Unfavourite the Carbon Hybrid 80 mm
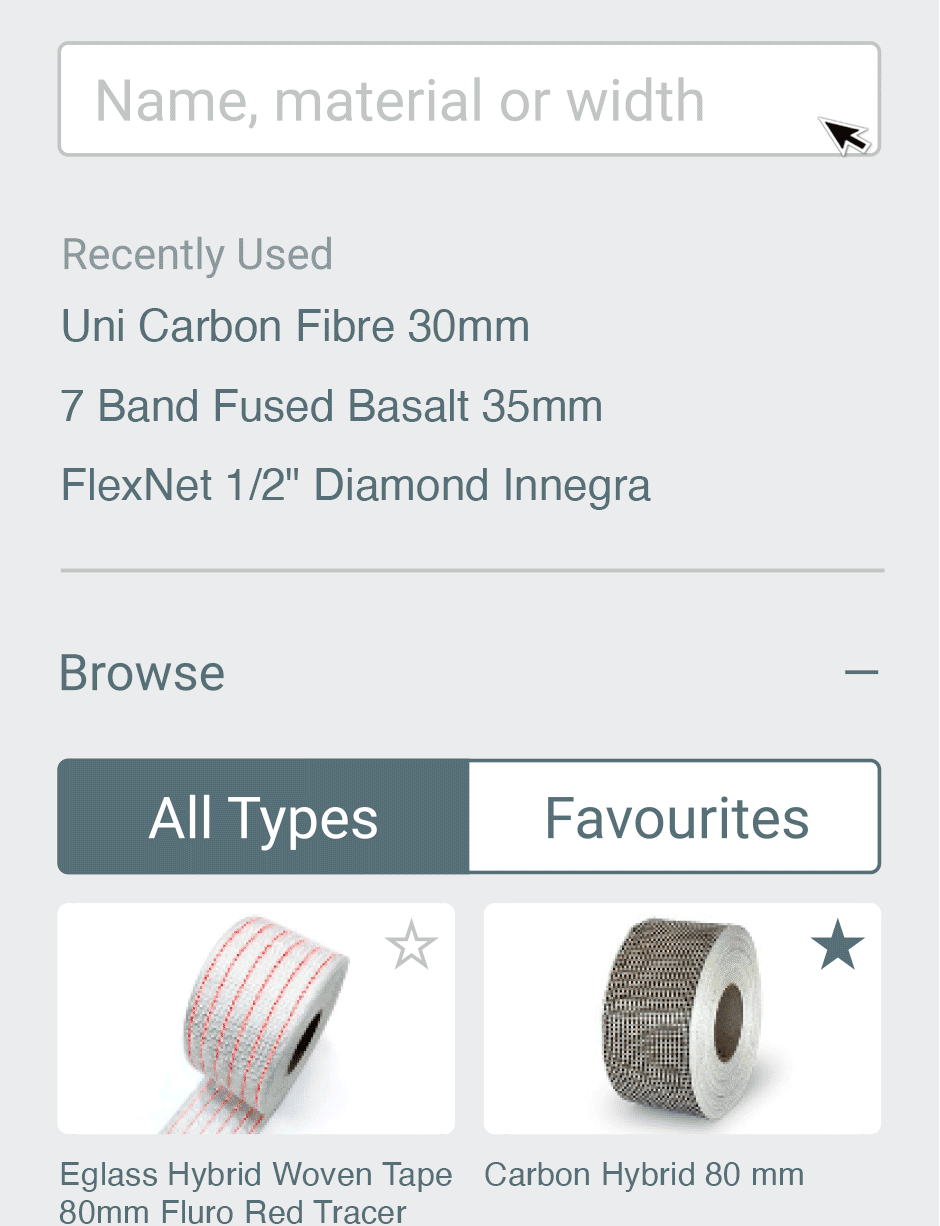 (x=837, y=946)
